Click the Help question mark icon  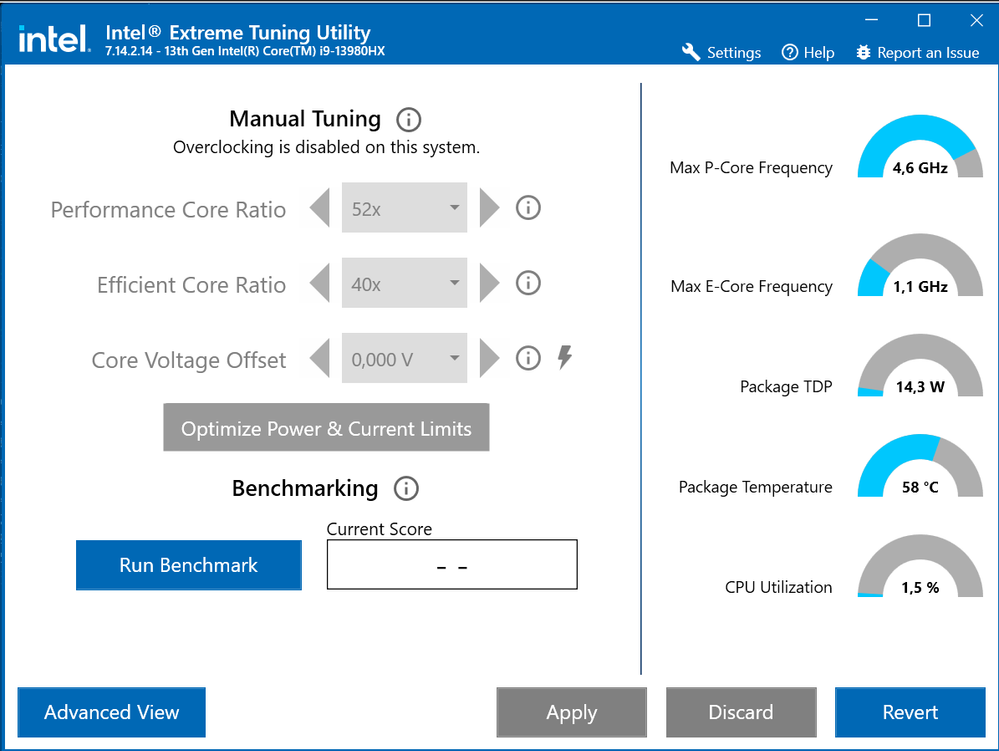coord(789,52)
